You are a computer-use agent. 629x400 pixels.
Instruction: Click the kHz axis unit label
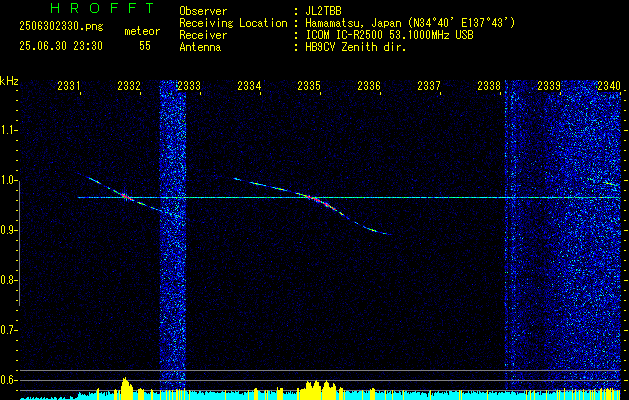(x=9, y=81)
